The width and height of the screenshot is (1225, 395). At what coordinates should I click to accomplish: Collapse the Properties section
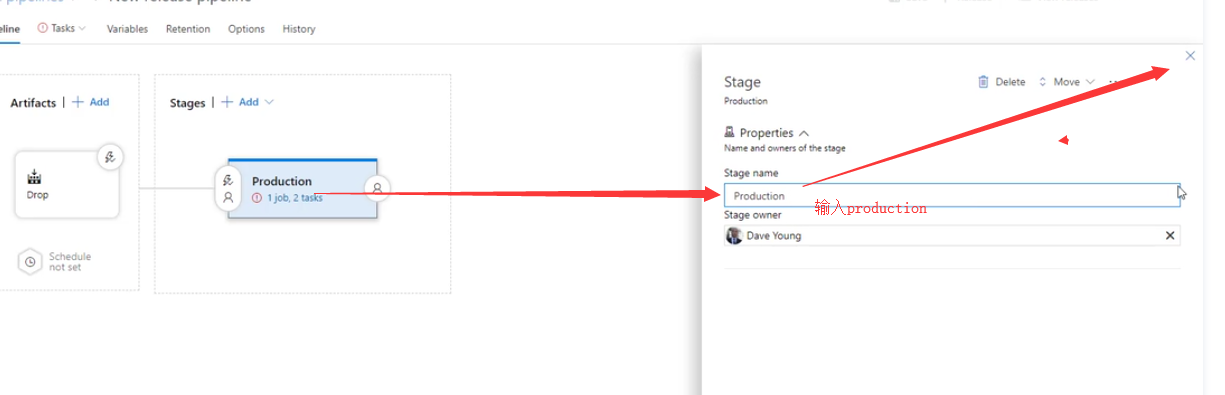[x=804, y=133]
